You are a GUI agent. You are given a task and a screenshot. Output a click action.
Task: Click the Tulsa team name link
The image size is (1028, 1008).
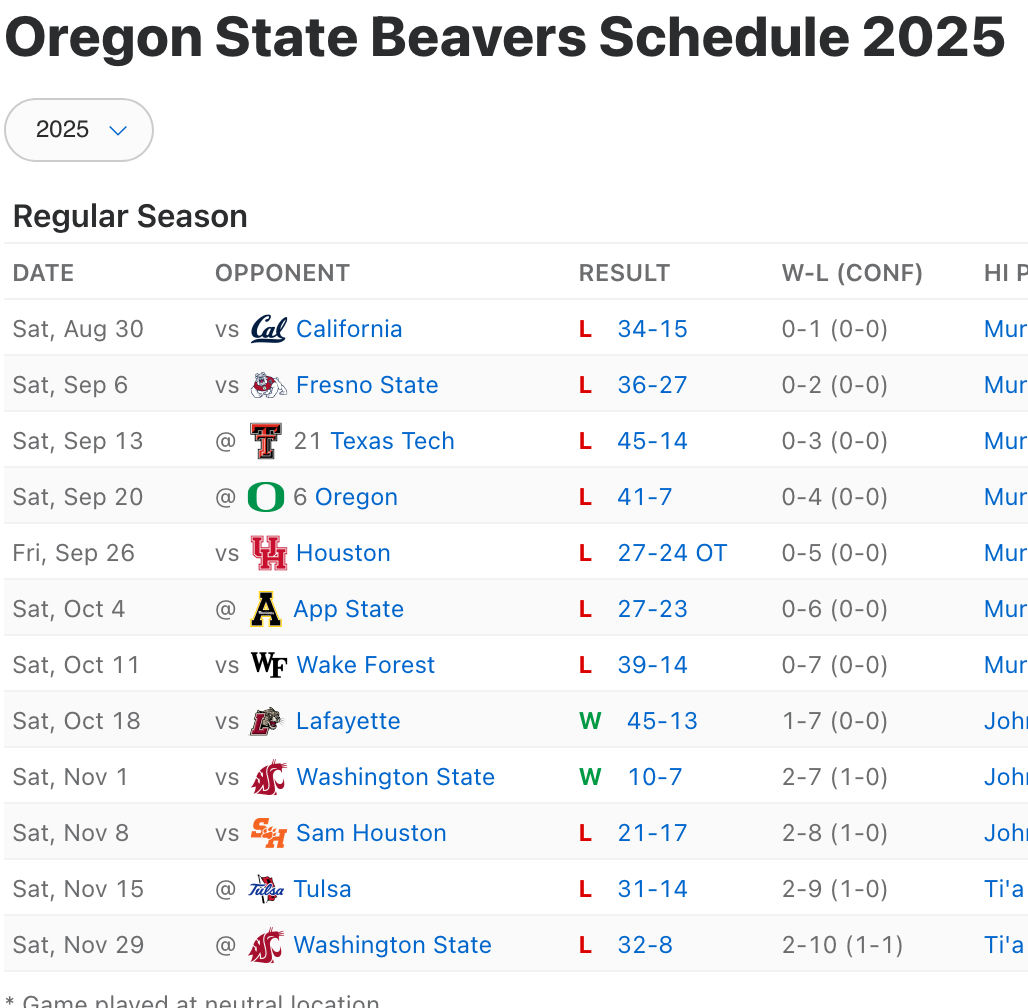[322, 889]
